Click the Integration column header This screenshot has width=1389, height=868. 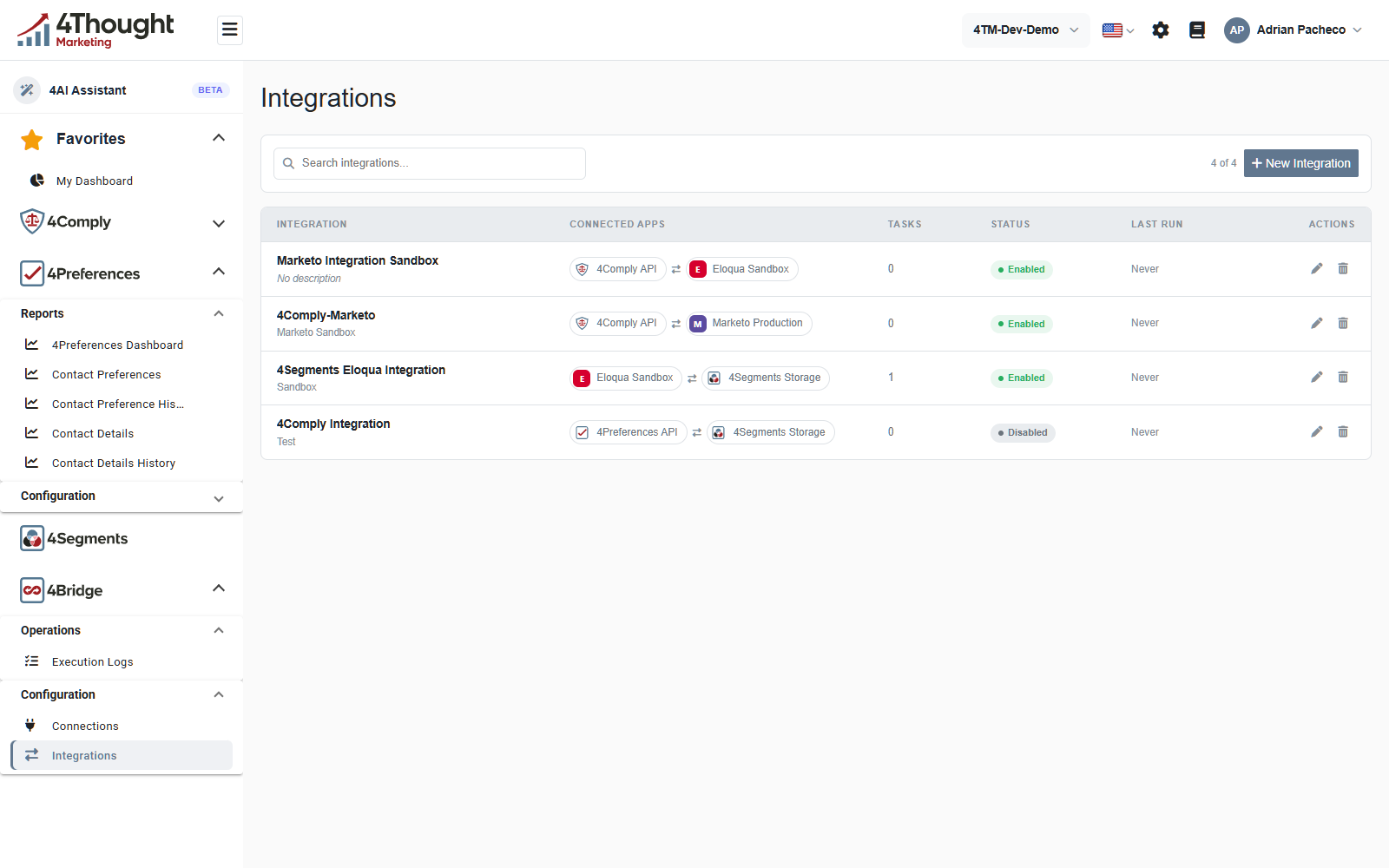pos(312,224)
